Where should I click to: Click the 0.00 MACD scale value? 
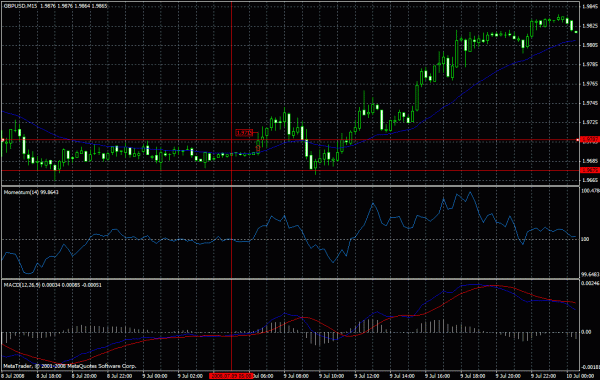(x=587, y=332)
